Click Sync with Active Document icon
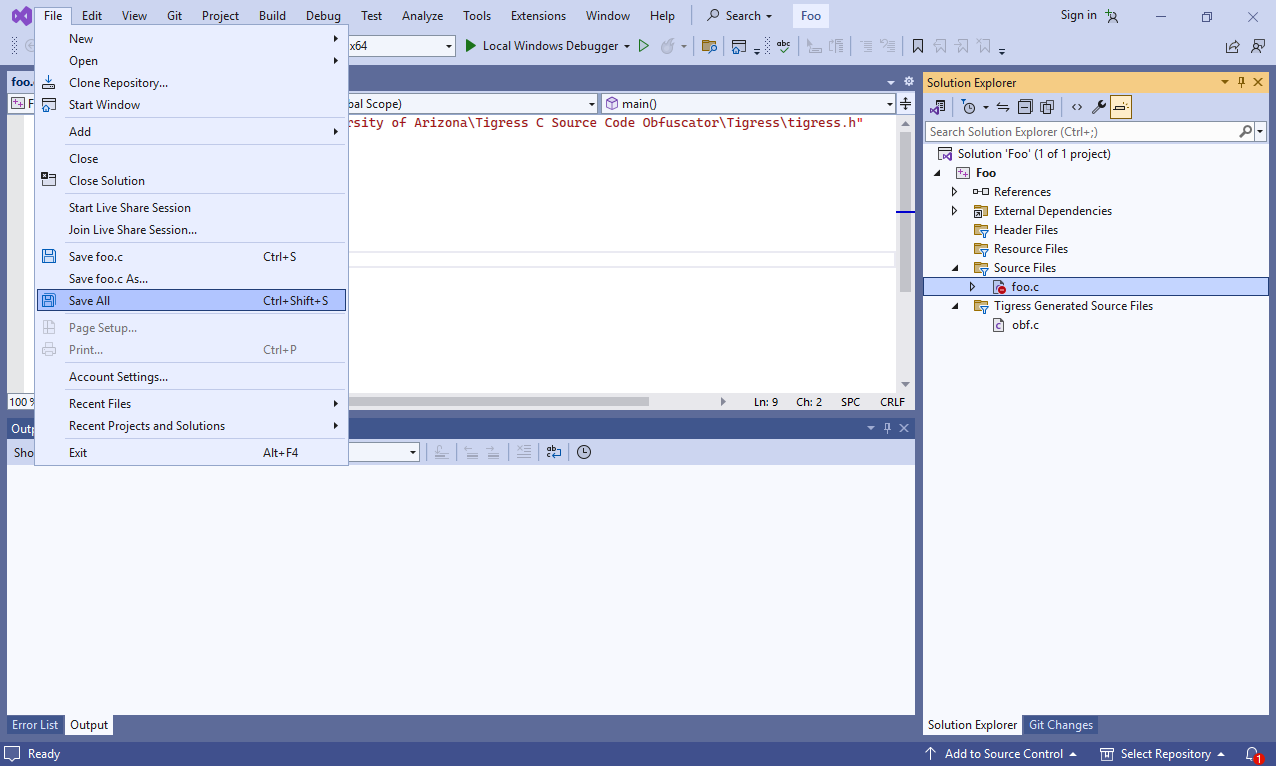This screenshot has width=1276, height=766. click(1003, 107)
